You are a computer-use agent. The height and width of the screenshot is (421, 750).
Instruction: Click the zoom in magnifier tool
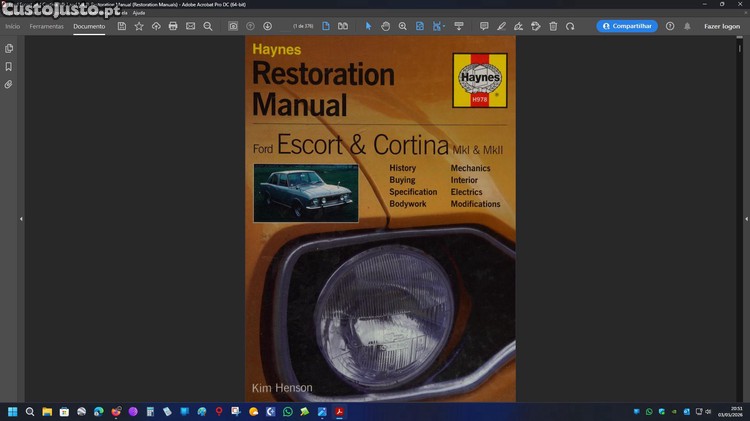(x=403, y=26)
